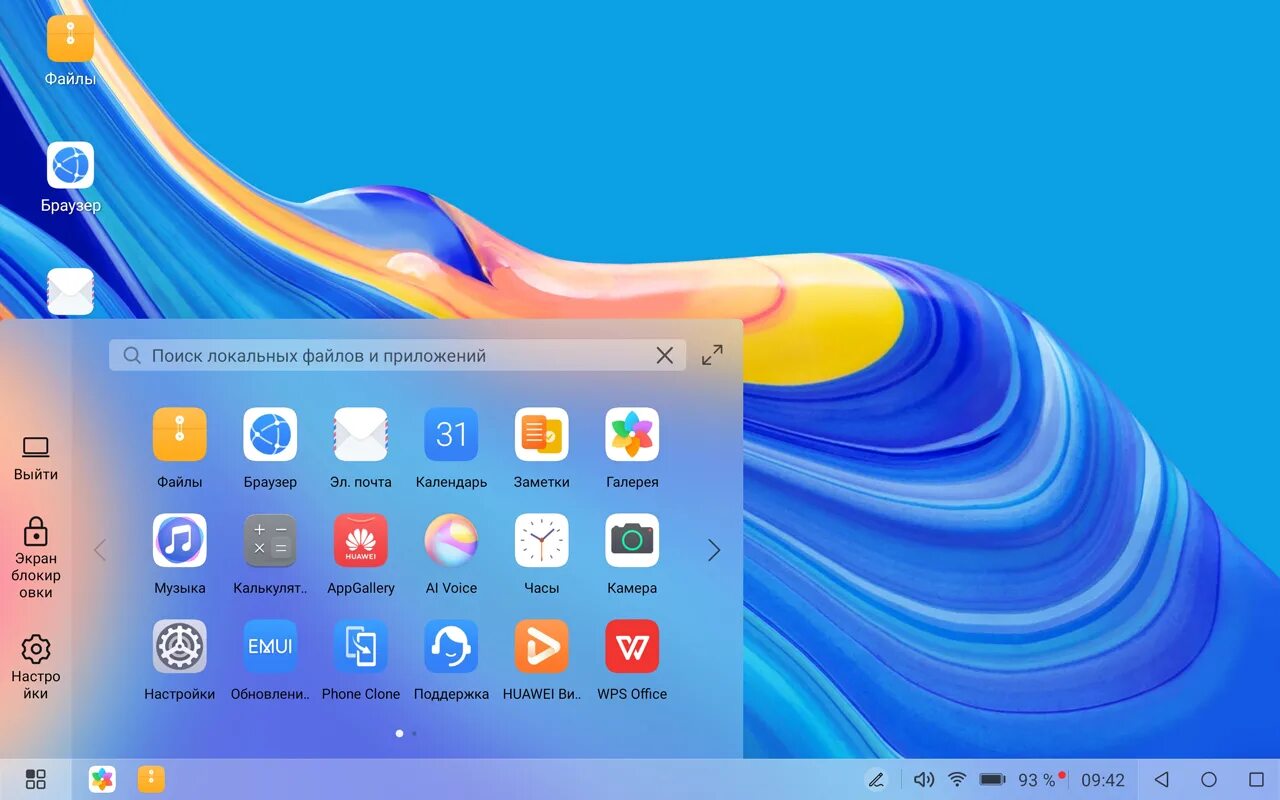
Task: Open the Заметки notes app
Action: coord(541,434)
